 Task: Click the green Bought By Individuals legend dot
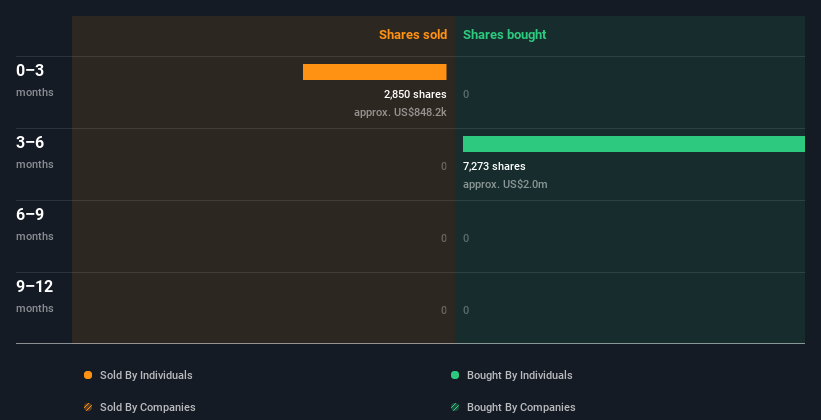click(455, 375)
